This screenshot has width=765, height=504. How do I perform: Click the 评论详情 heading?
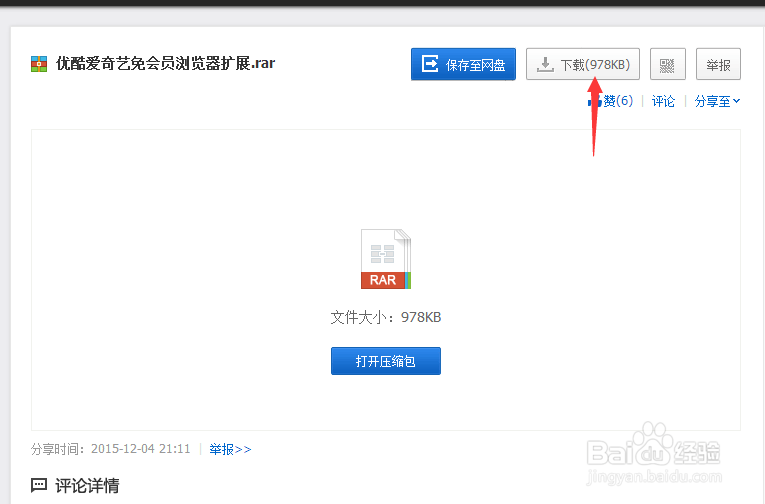[87, 485]
